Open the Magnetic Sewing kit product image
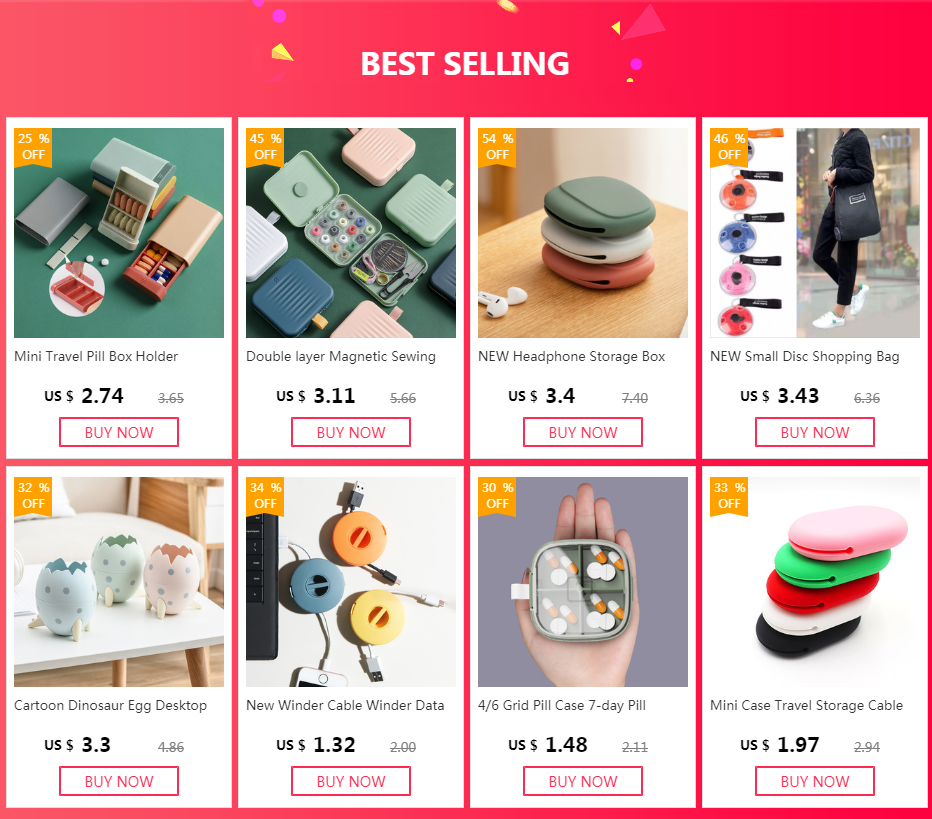The image size is (932, 819). point(351,233)
